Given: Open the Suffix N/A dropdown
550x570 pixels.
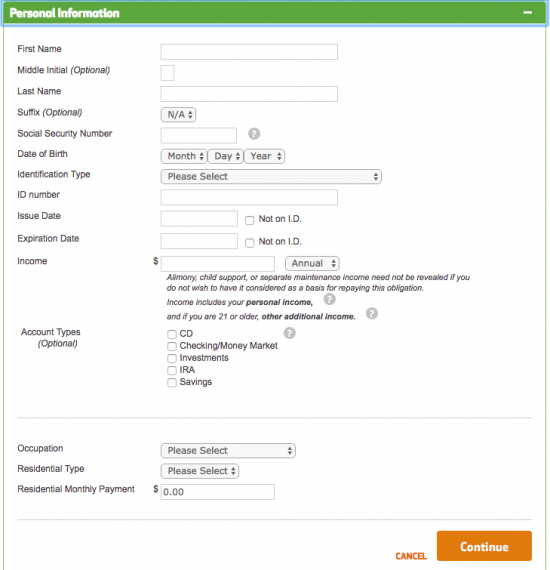Looking at the screenshot, I should point(178,115).
